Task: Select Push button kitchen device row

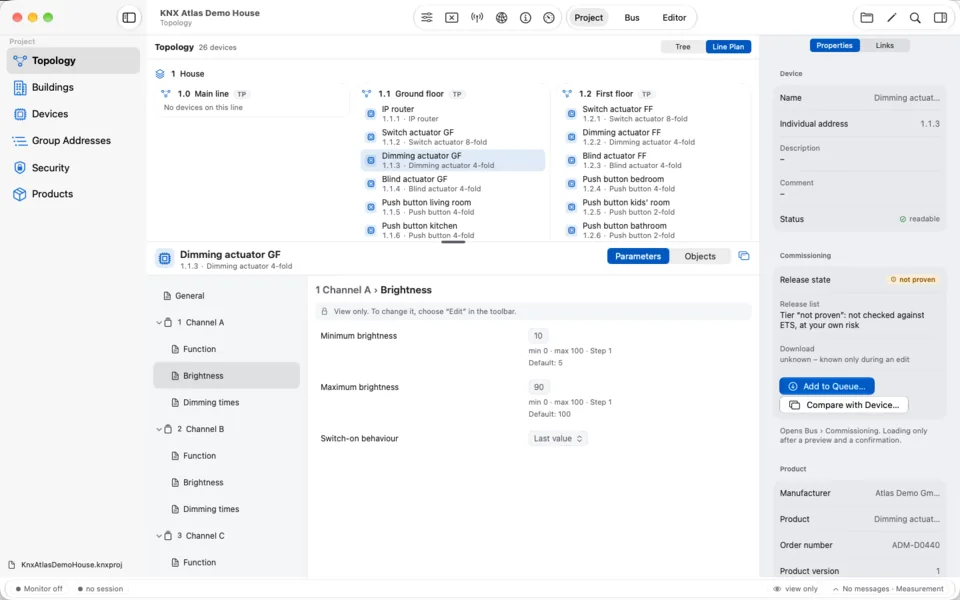Action: 453,230
